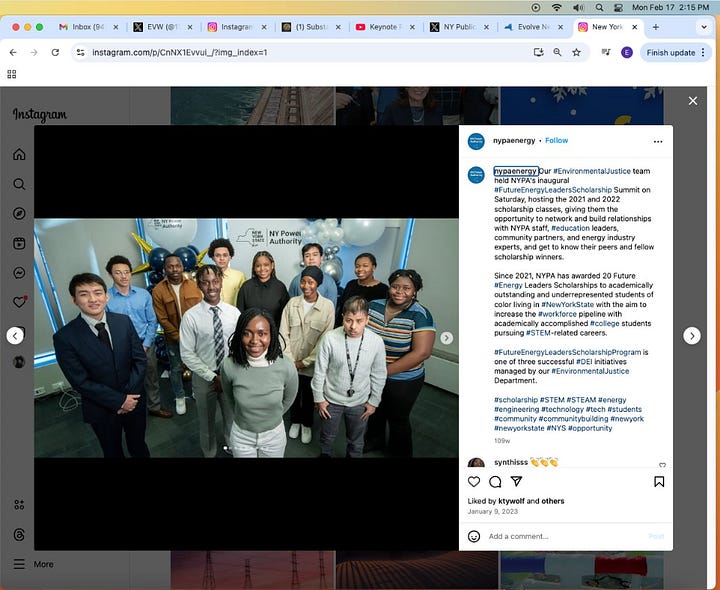This screenshot has width=720, height=590.
Task: Like the synthisss comment
Action: (x=662, y=465)
